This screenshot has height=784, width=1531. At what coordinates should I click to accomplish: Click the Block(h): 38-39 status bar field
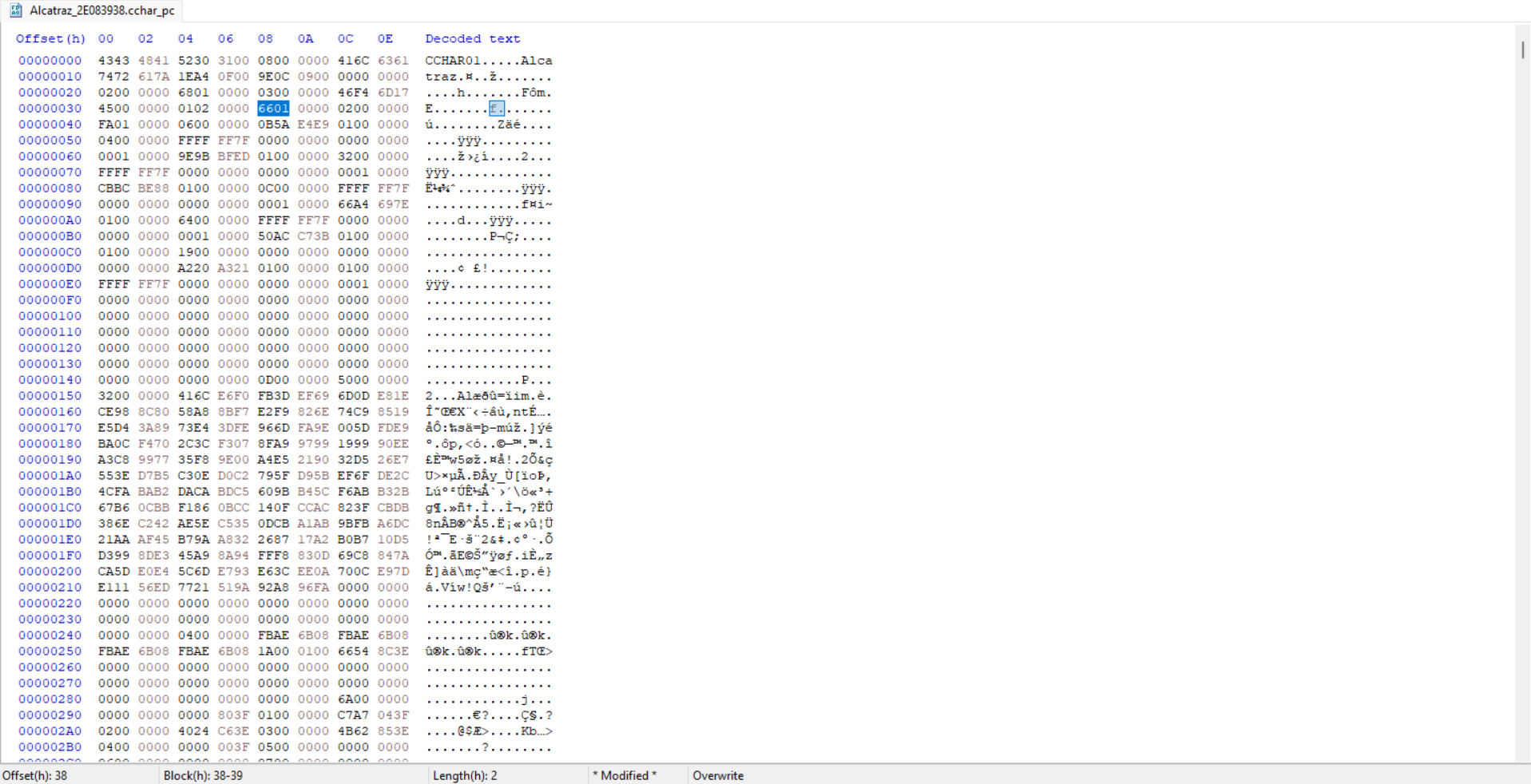pyautogui.click(x=203, y=775)
